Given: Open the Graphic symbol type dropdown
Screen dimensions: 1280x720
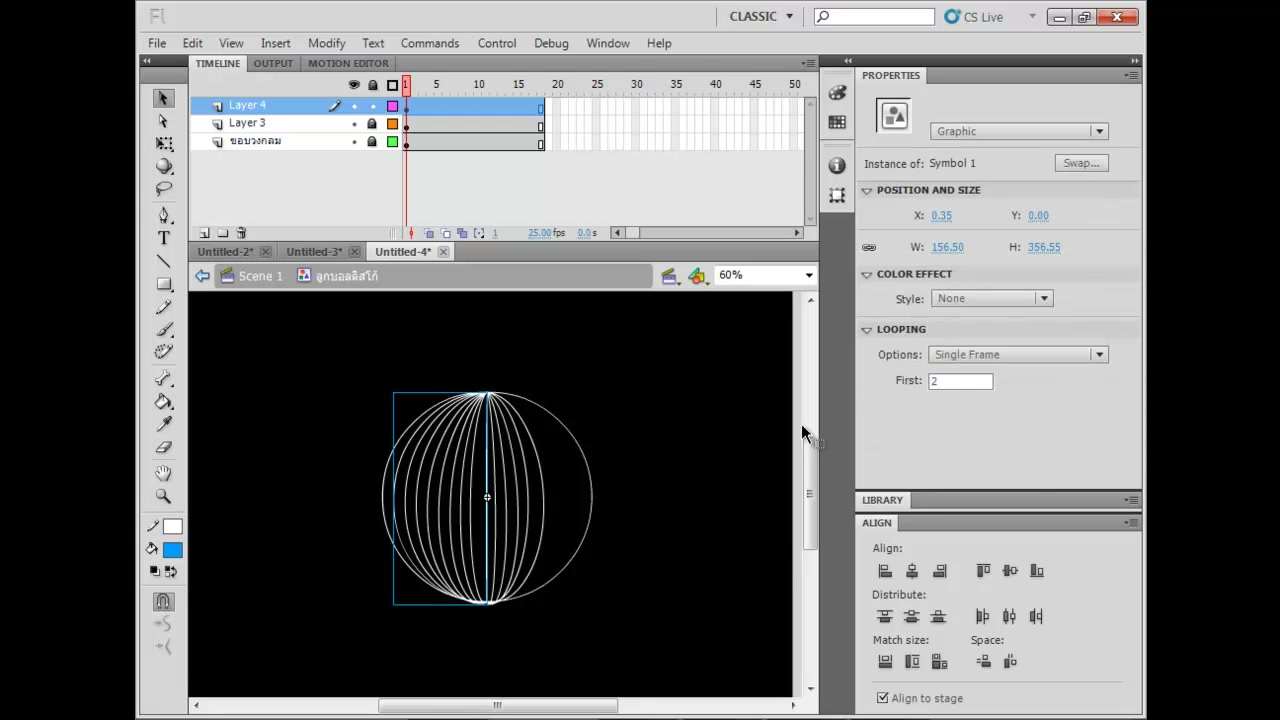Looking at the screenshot, I should coord(1018,131).
